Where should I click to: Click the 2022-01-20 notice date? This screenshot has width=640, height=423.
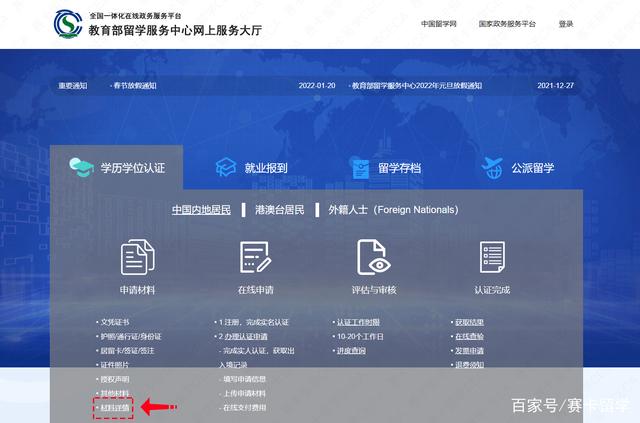click(317, 85)
